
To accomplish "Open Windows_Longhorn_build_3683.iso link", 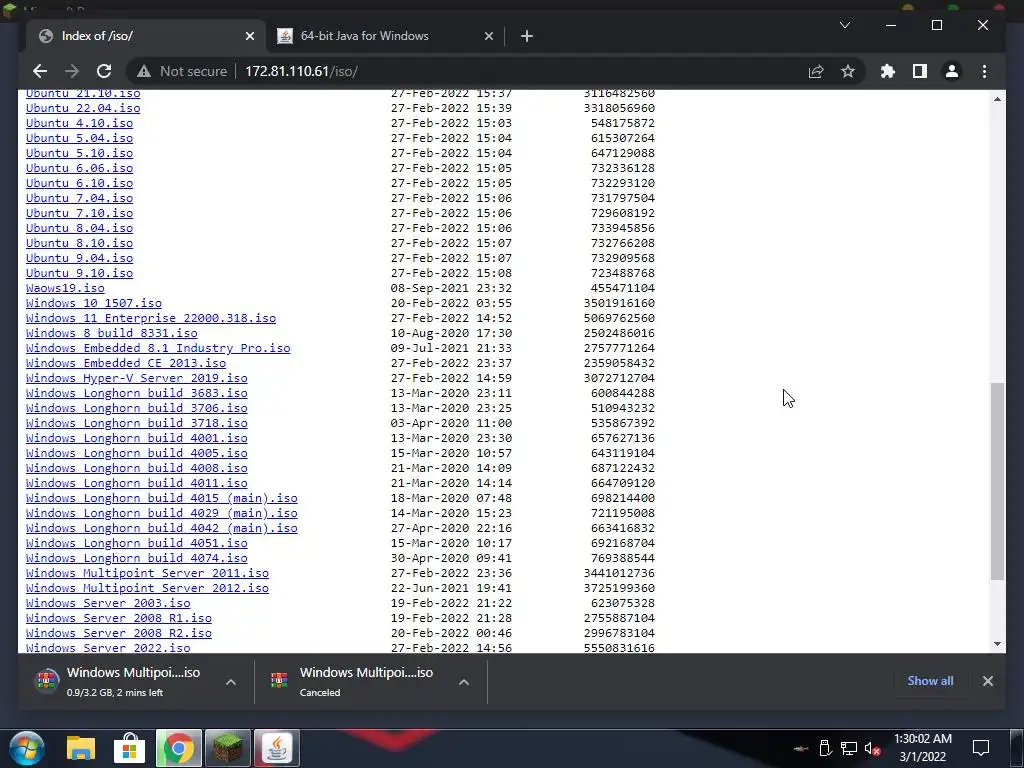I will click(x=136, y=394).
